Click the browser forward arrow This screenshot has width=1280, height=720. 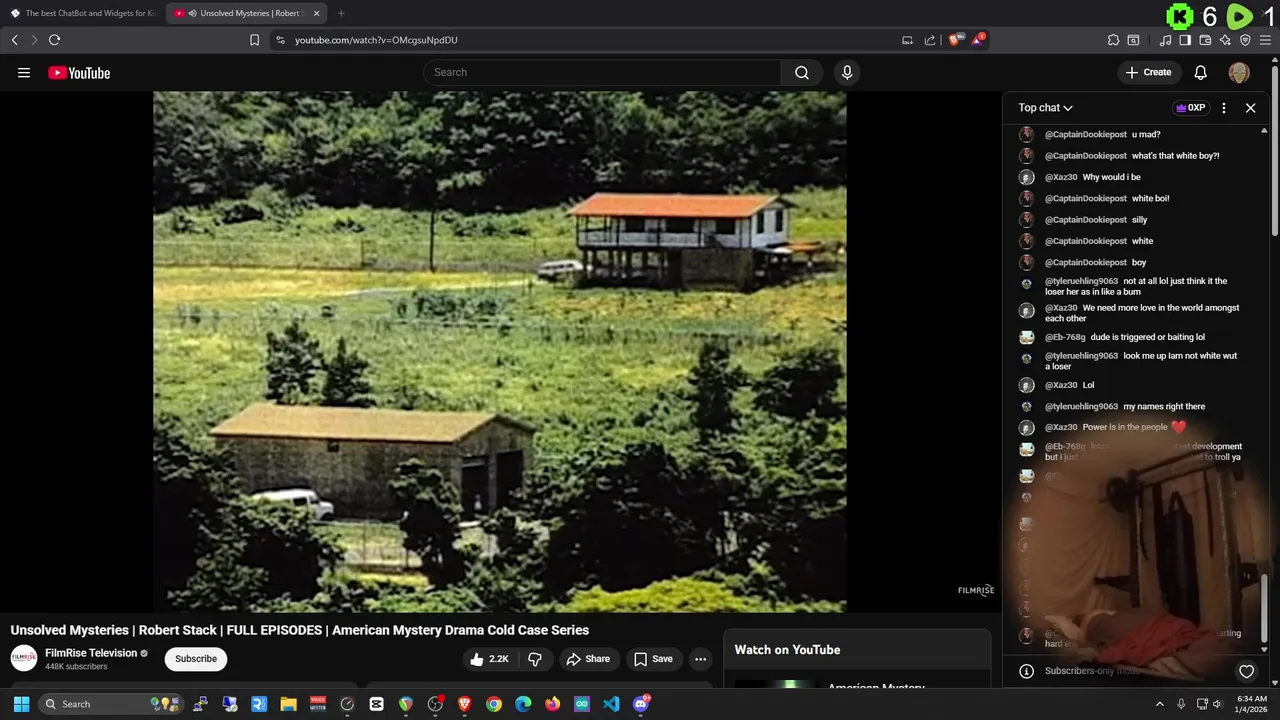coord(34,40)
